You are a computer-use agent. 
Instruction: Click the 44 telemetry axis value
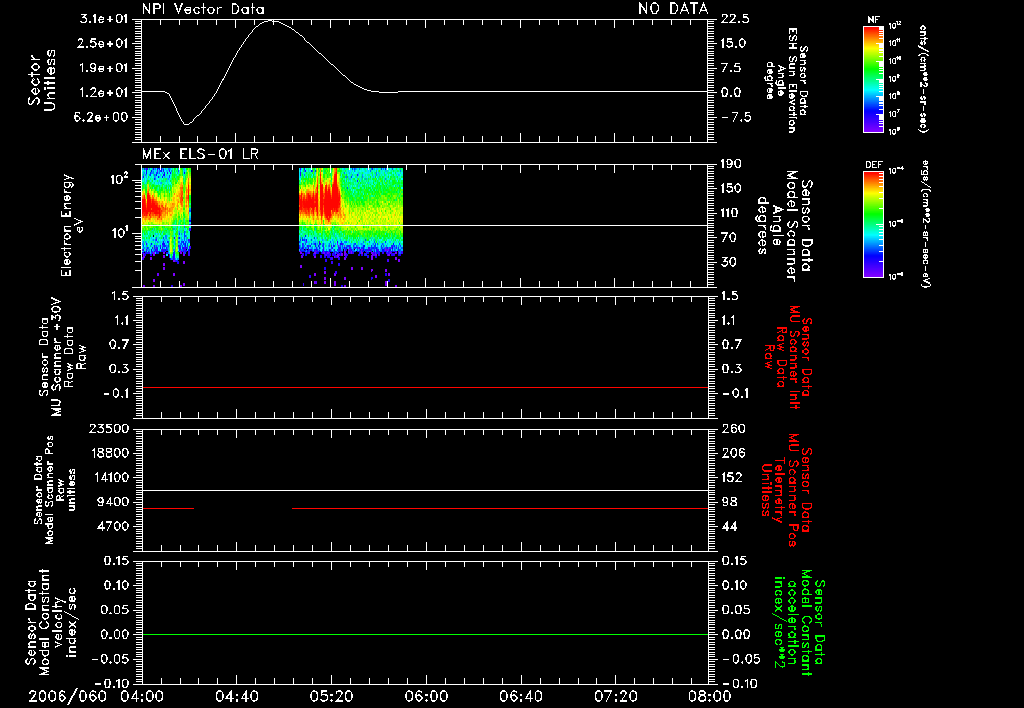[x=729, y=526]
